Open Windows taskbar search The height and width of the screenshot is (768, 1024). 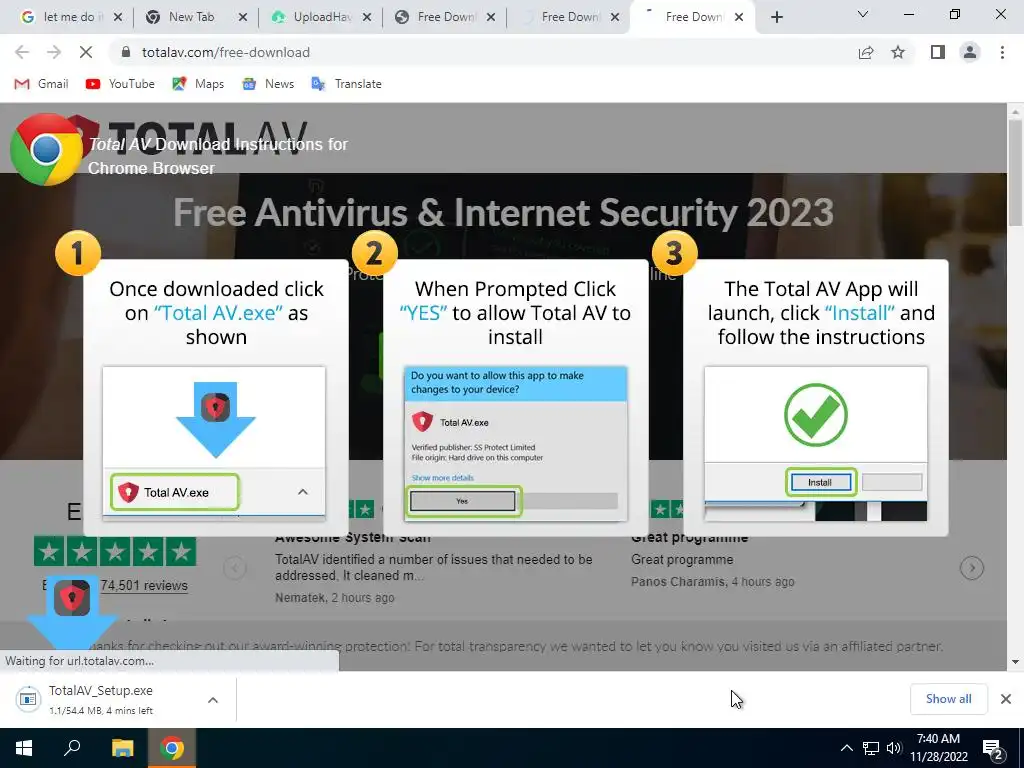72,748
